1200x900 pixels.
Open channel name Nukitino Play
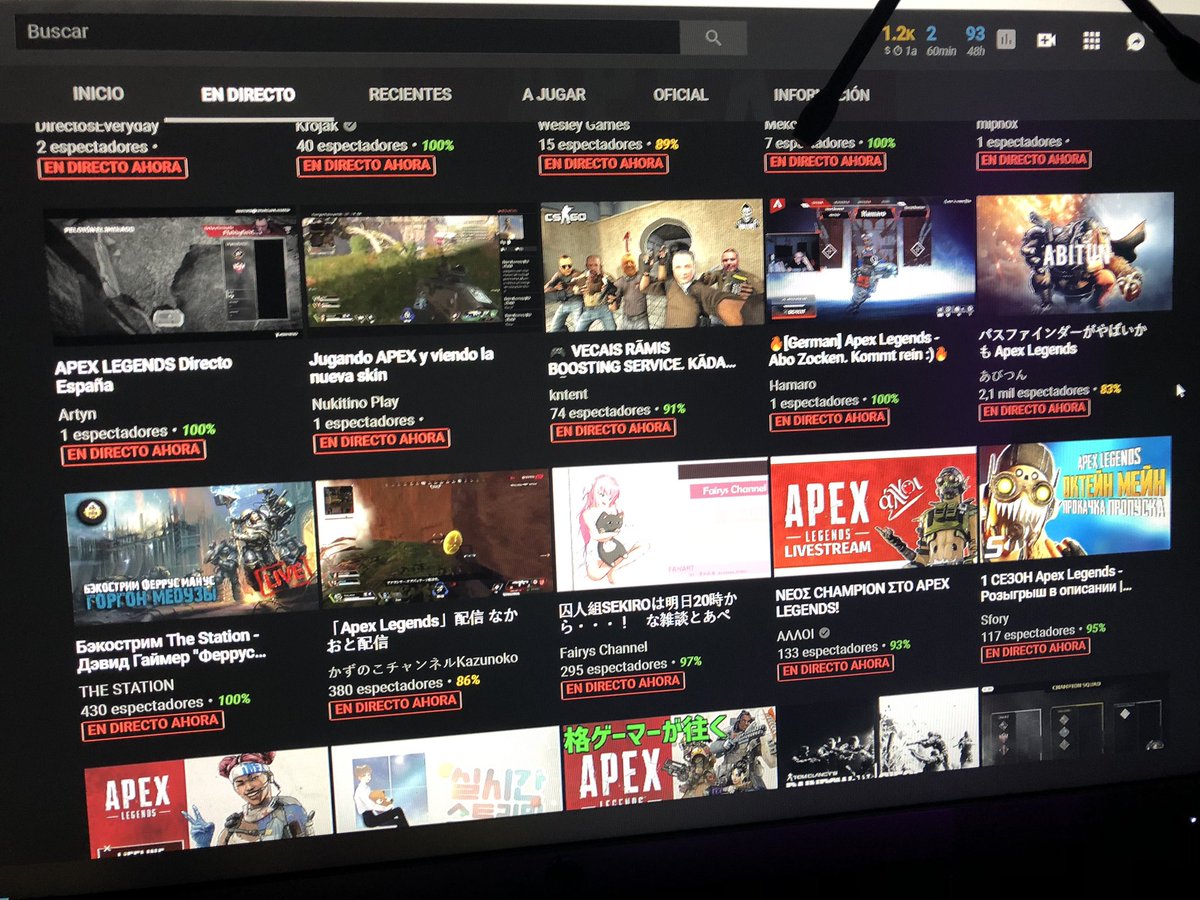[355, 403]
